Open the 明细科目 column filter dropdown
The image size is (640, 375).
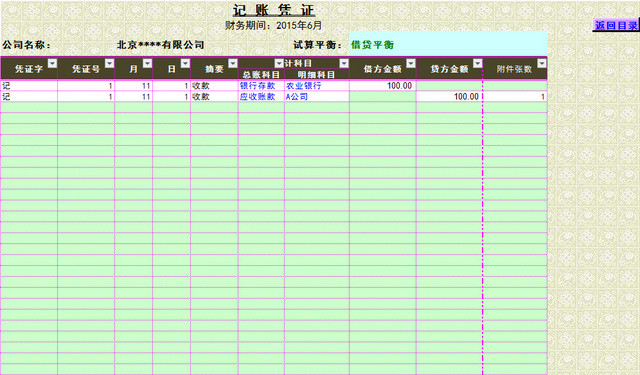pos(344,63)
